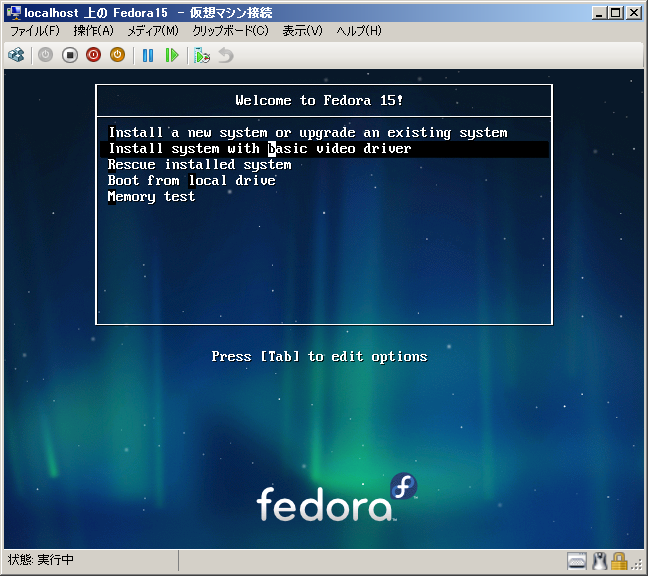Open the ヘルプ(H) menu
The width and height of the screenshot is (648, 576).
pyautogui.click(x=359, y=31)
